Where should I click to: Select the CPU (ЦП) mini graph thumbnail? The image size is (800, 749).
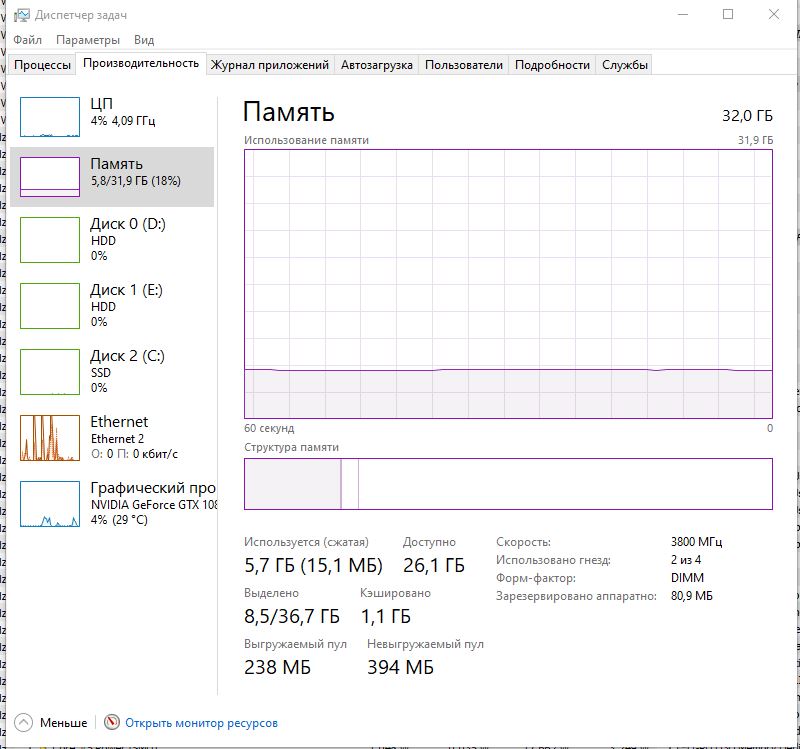50,117
